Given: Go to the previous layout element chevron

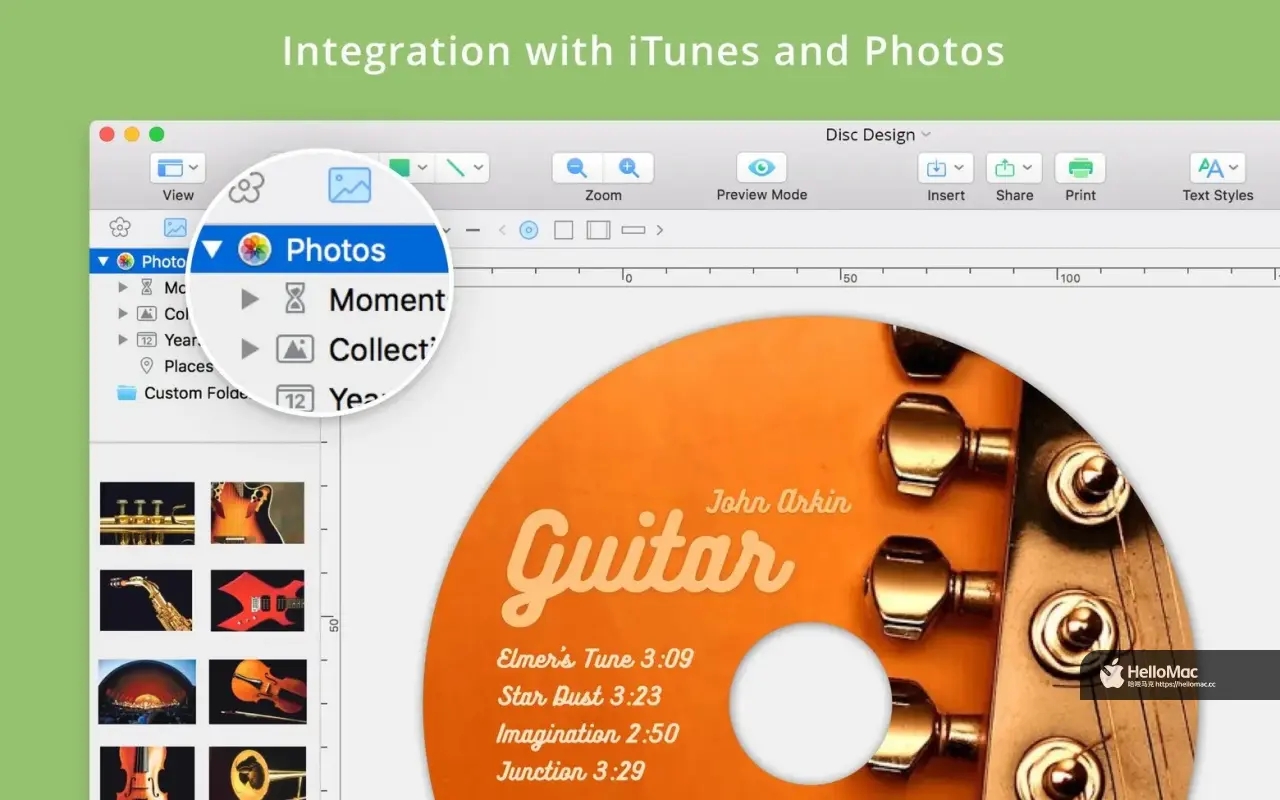Looking at the screenshot, I should 502,230.
